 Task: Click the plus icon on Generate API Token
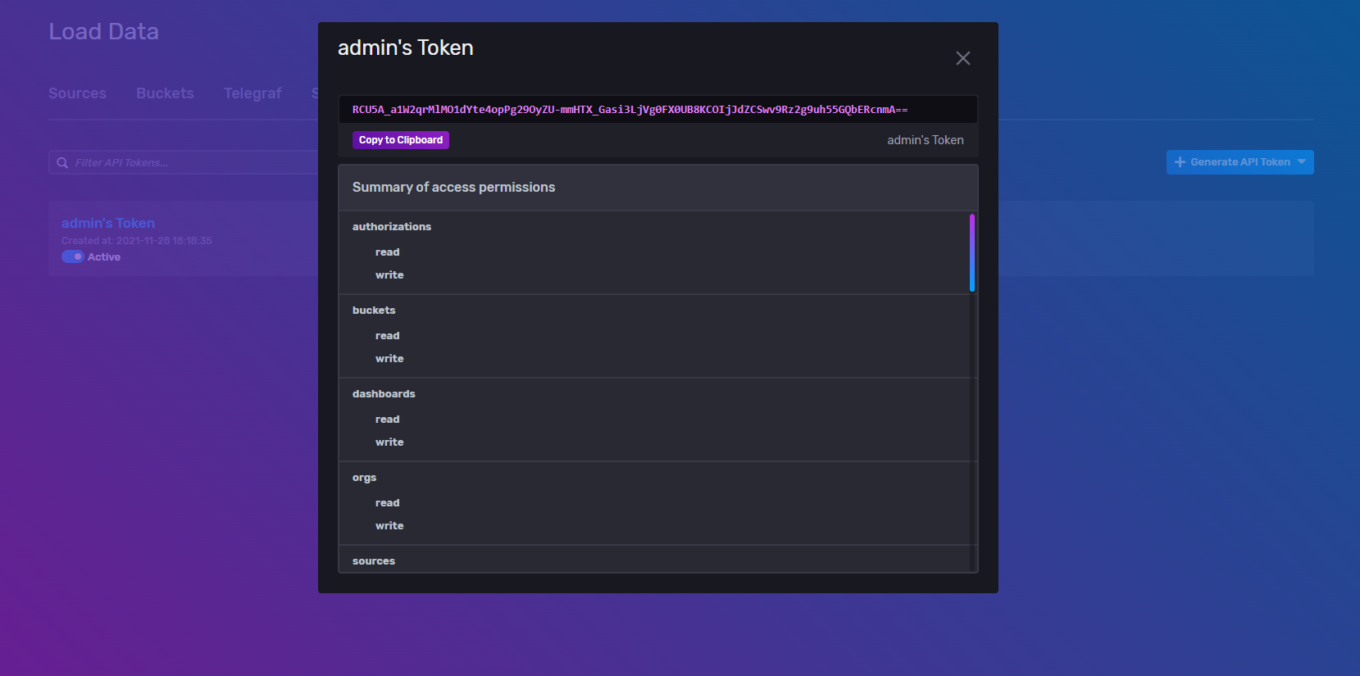pyautogui.click(x=1180, y=161)
